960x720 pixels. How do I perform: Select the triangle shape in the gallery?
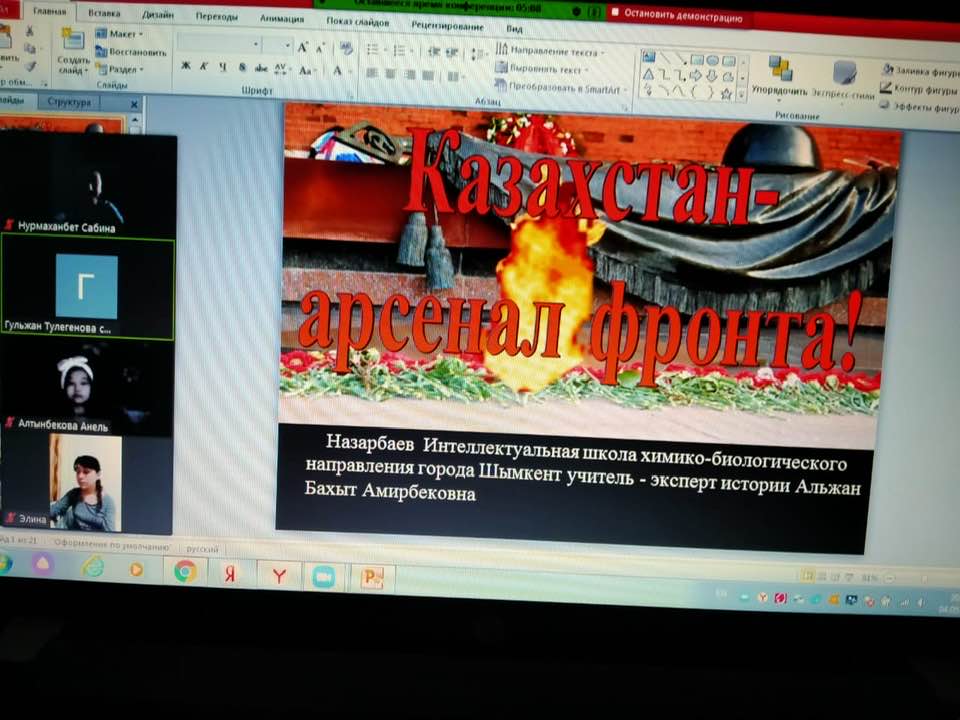[x=648, y=75]
